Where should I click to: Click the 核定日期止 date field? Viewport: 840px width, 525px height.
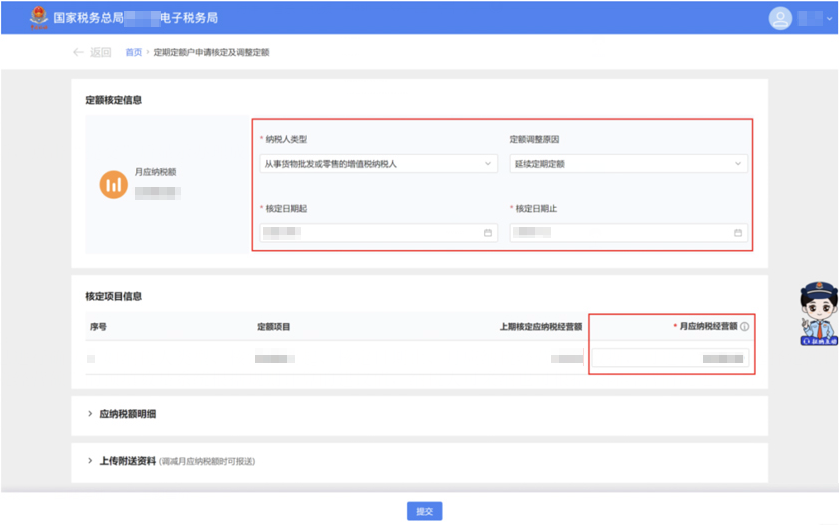620,232
